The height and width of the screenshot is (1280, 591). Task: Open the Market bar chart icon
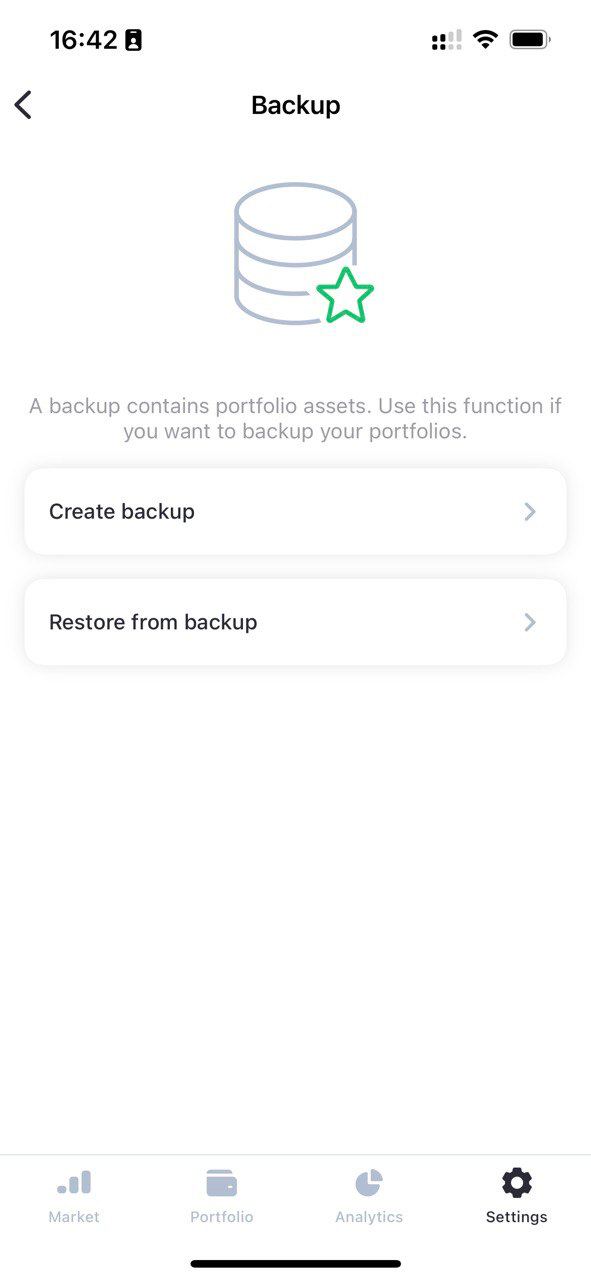pos(74,1183)
